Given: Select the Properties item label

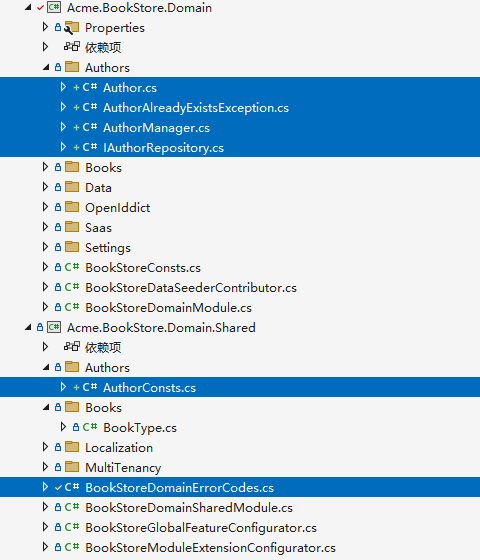Looking at the screenshot, I should pyautogui.click(x=115, y=28).
